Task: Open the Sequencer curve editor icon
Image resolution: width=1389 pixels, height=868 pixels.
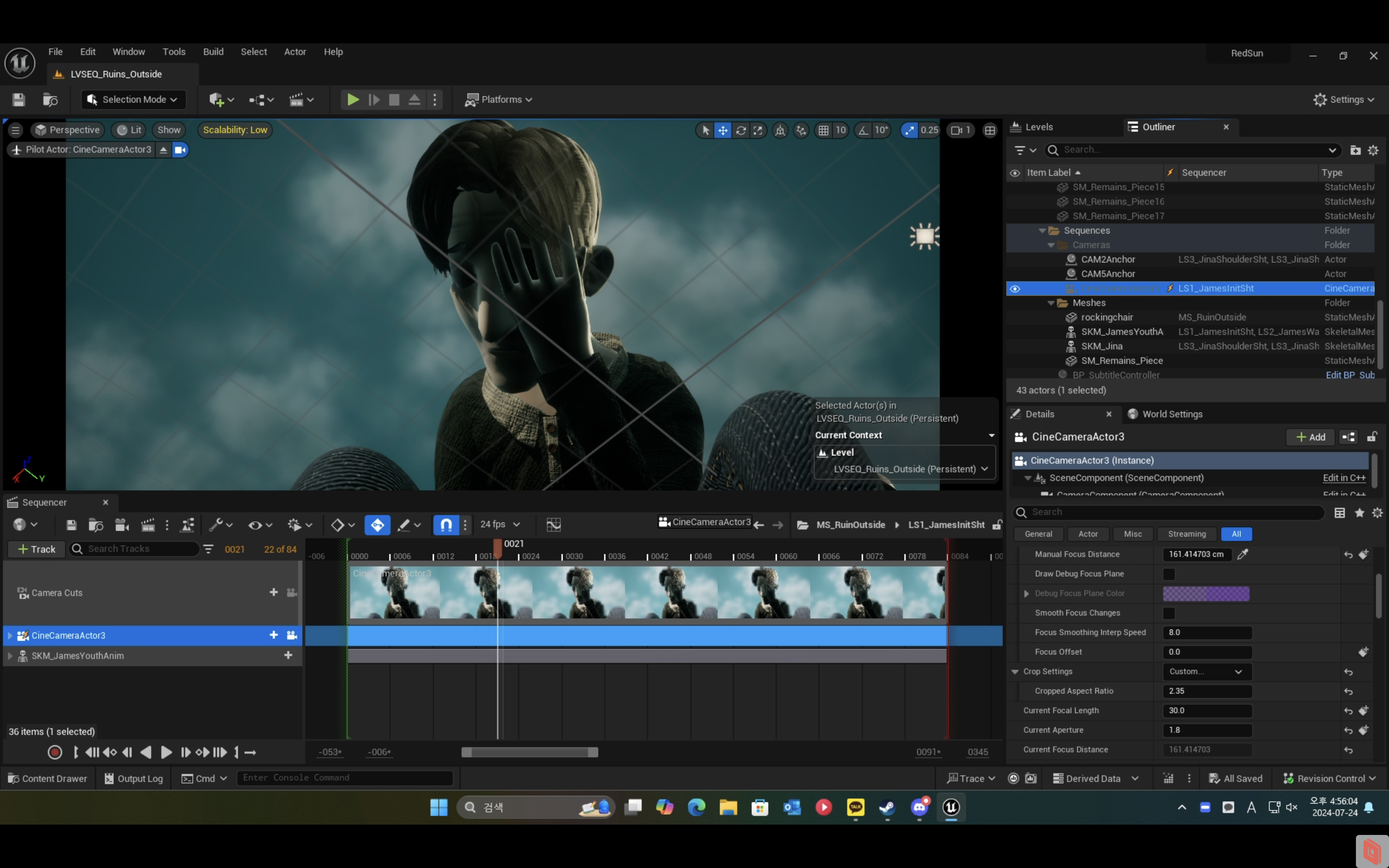Action: point(553,525)
